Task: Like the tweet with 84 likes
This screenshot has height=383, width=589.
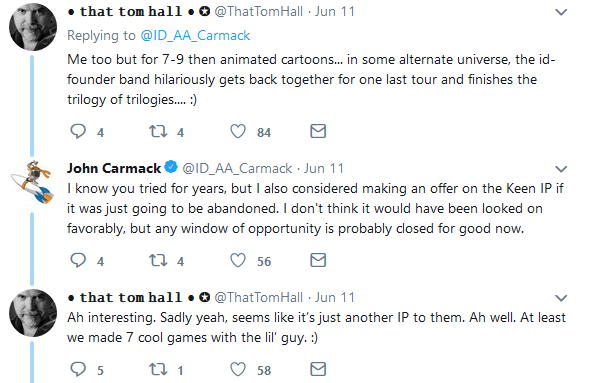Action: [238, 131]
